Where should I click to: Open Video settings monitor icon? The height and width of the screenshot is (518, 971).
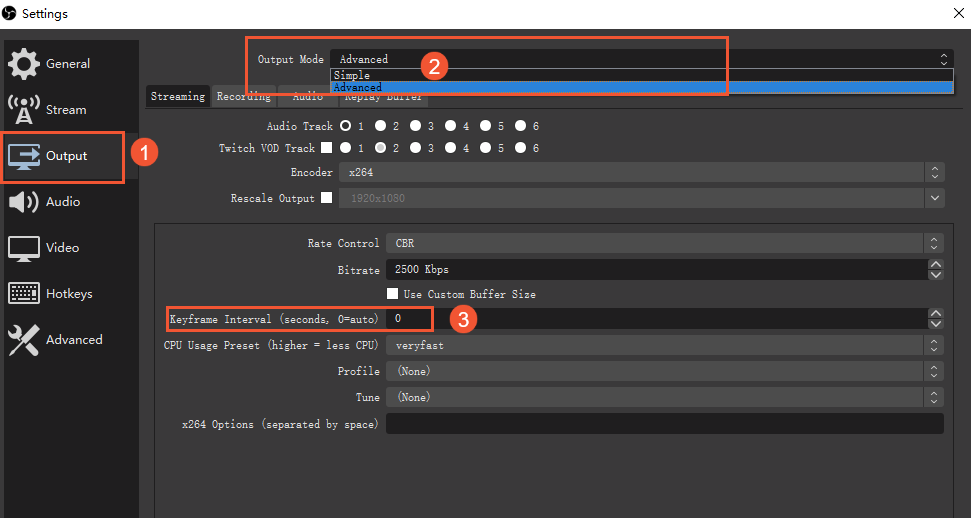pos(24,248)
